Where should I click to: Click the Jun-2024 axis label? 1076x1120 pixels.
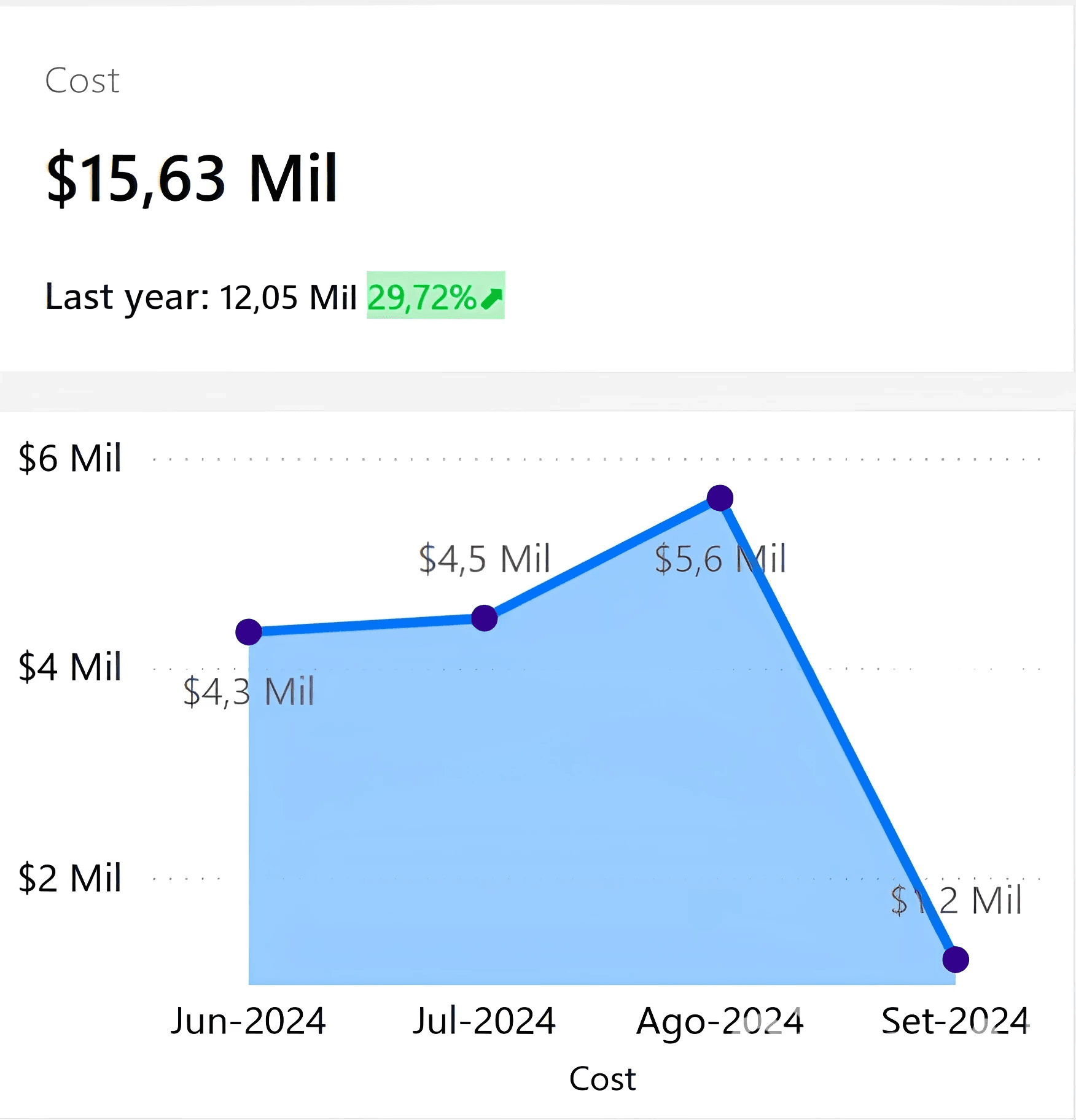click(248, 1021)
